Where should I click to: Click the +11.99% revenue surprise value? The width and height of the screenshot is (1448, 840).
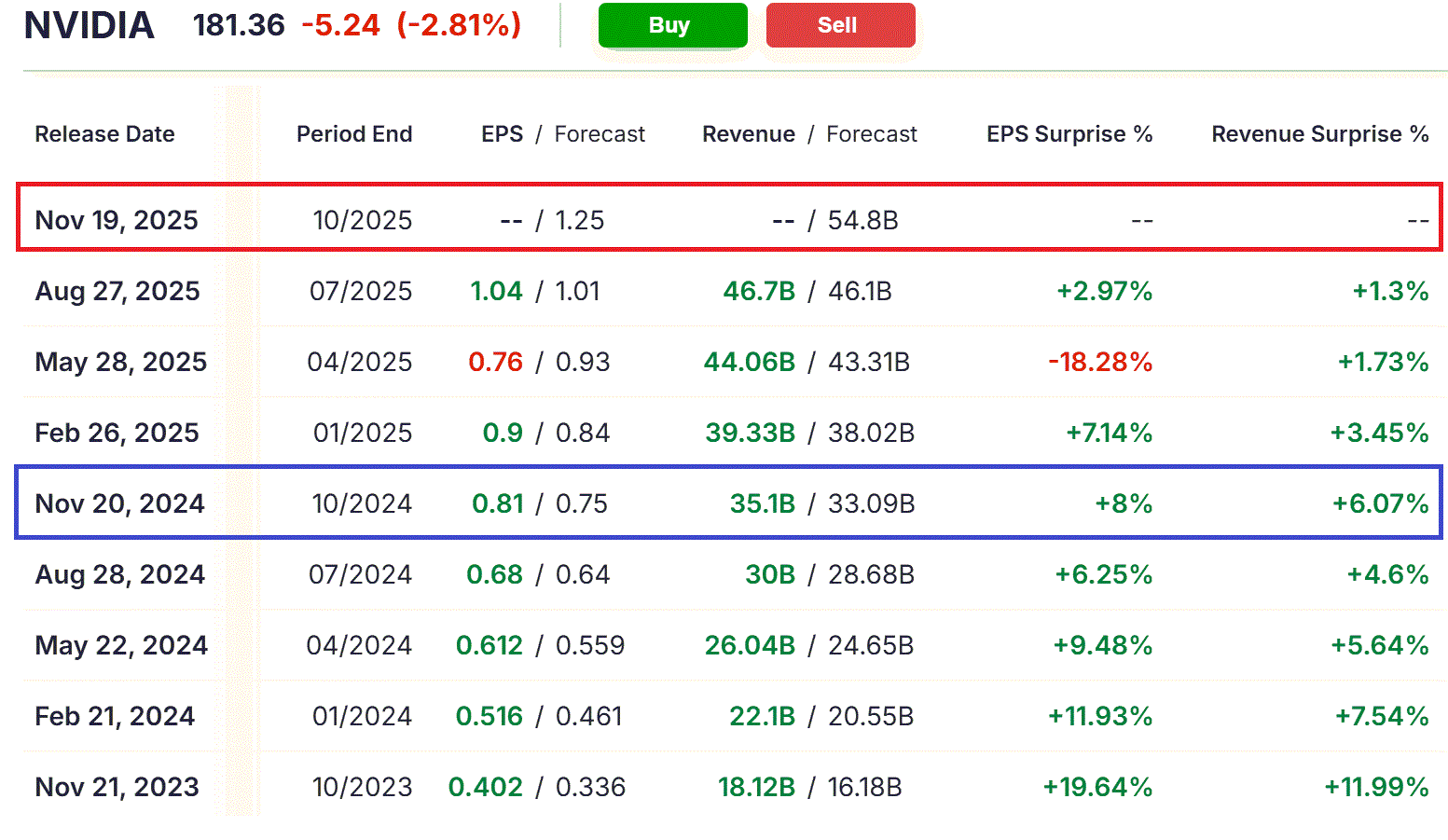pyautogui.click(x=1376, y=787)
